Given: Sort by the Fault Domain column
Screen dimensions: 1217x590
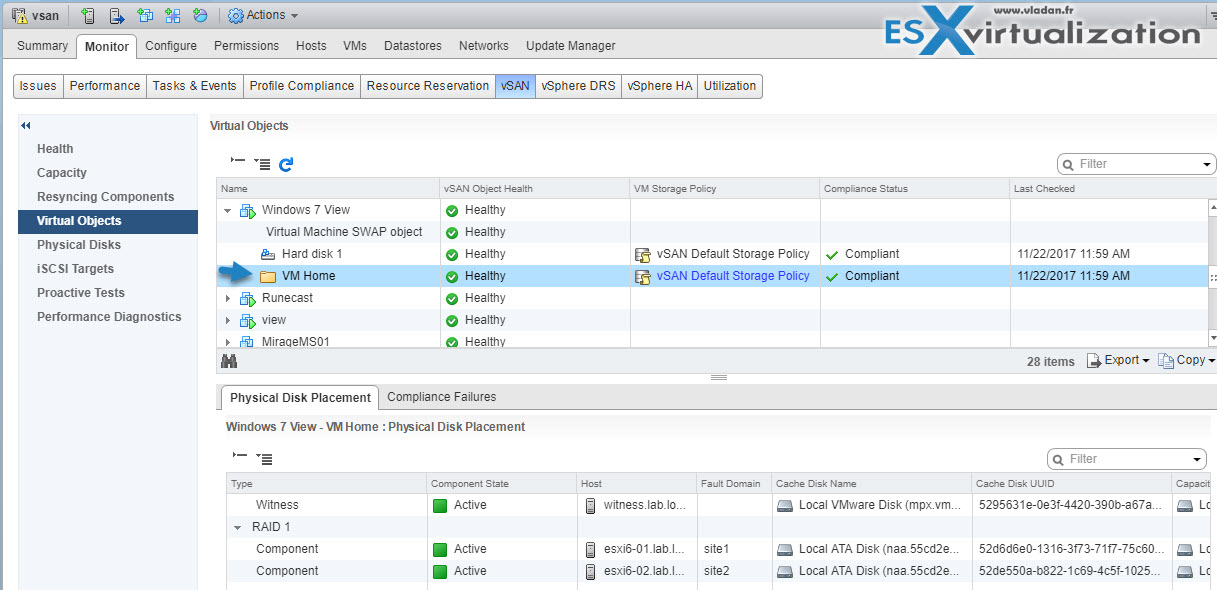Looking at the screenshot, I should [734, 484].
